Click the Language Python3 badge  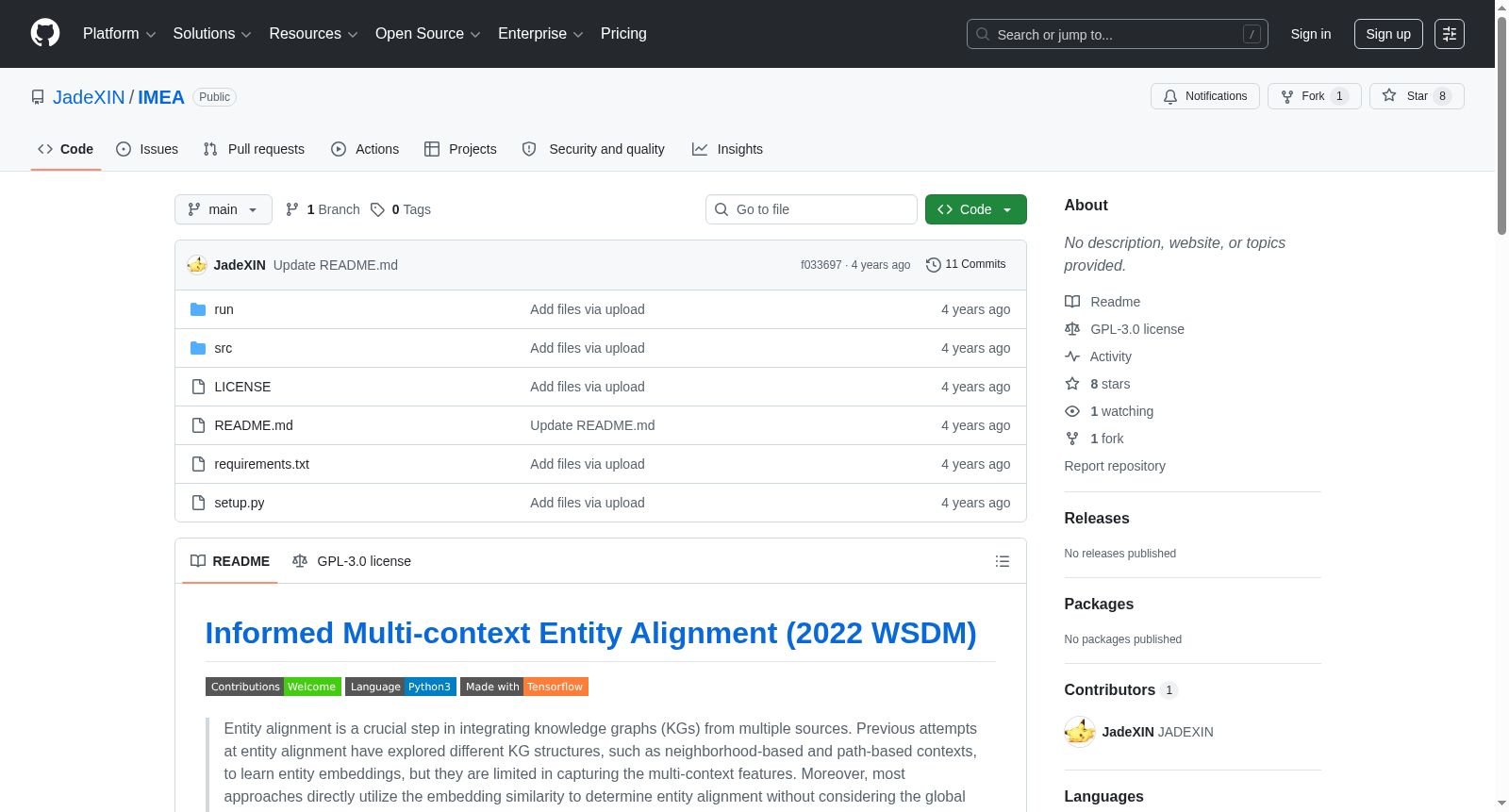click(401, 687)
